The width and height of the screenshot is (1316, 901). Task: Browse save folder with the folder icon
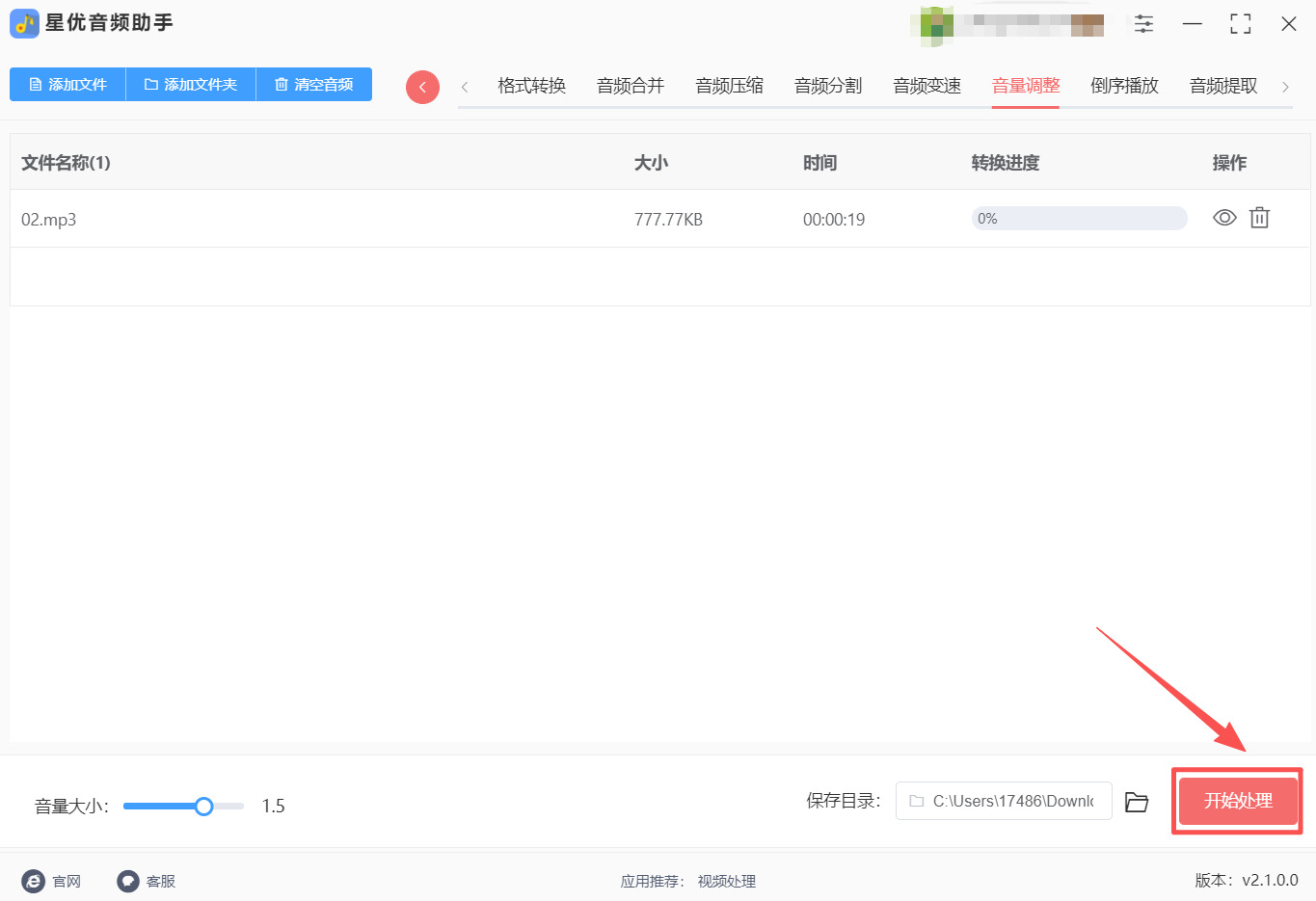coord(1136,801)
